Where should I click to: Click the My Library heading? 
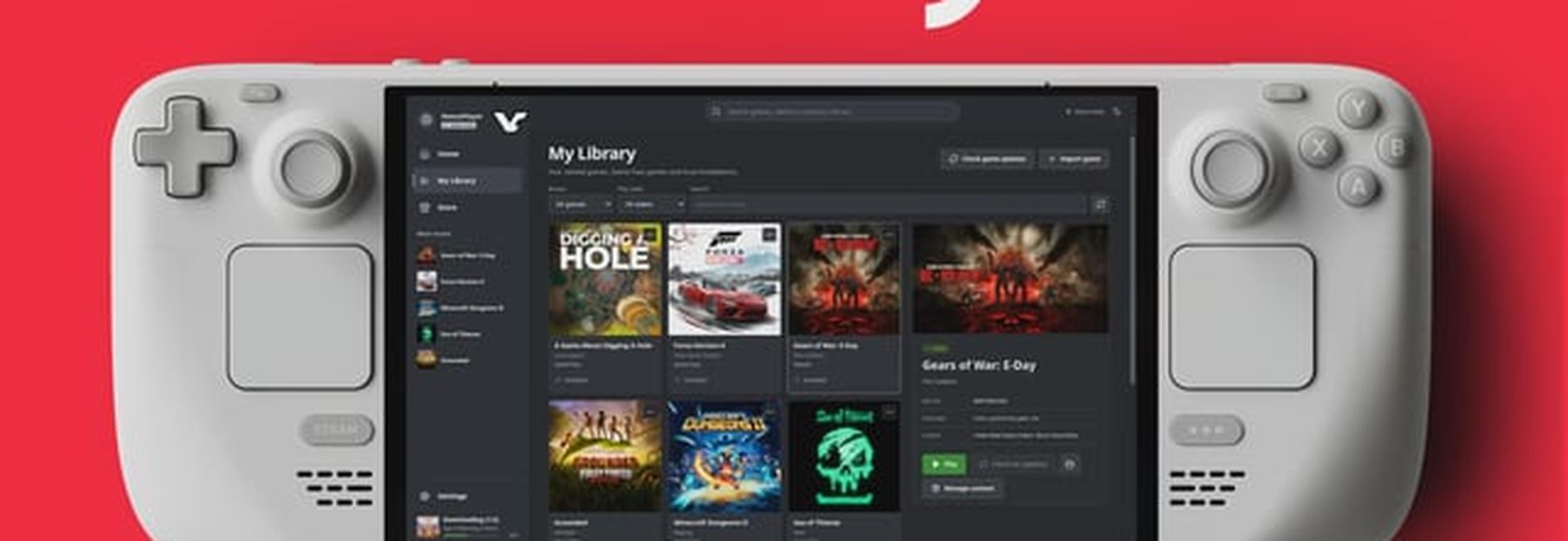coord(591,153)
